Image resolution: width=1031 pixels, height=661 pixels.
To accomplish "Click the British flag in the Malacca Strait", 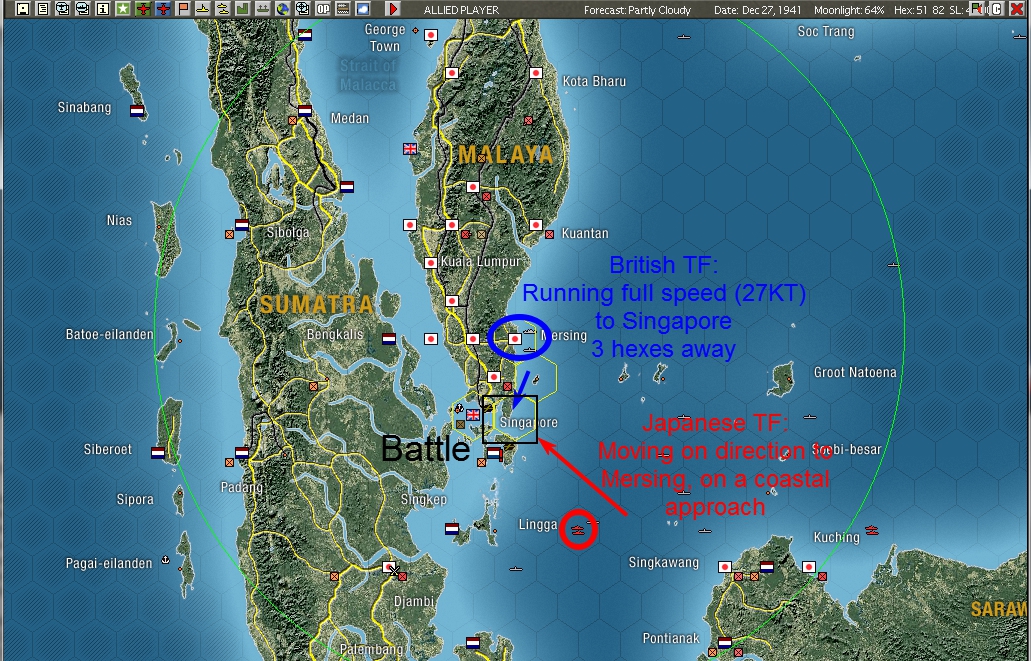I will (410, 149).
